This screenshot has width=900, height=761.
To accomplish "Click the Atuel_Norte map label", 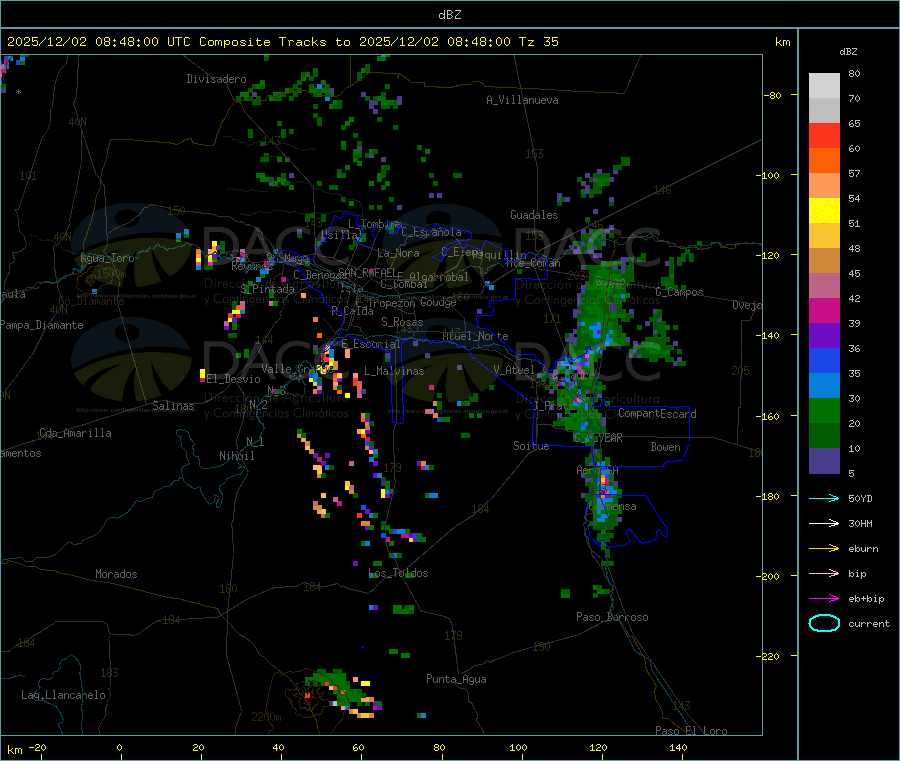I will tap(475, 336).
